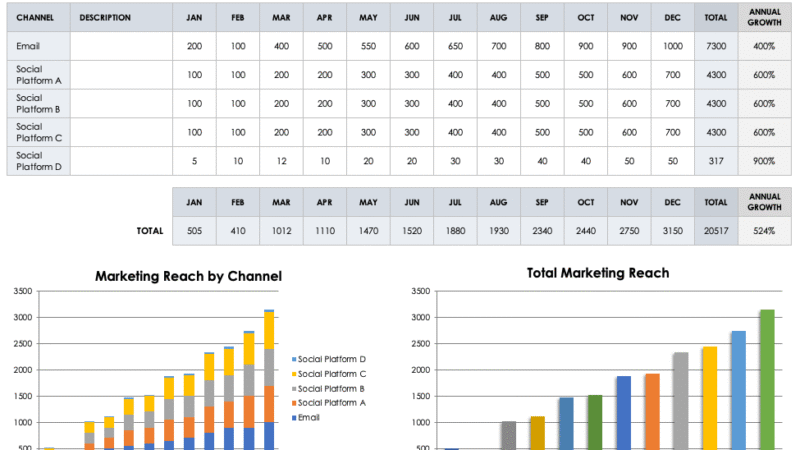This screenshot has width=800, height=450.
Task: Click monthly total 2750 for NOV
Action: pyautogui.click(x=629, y=231)
